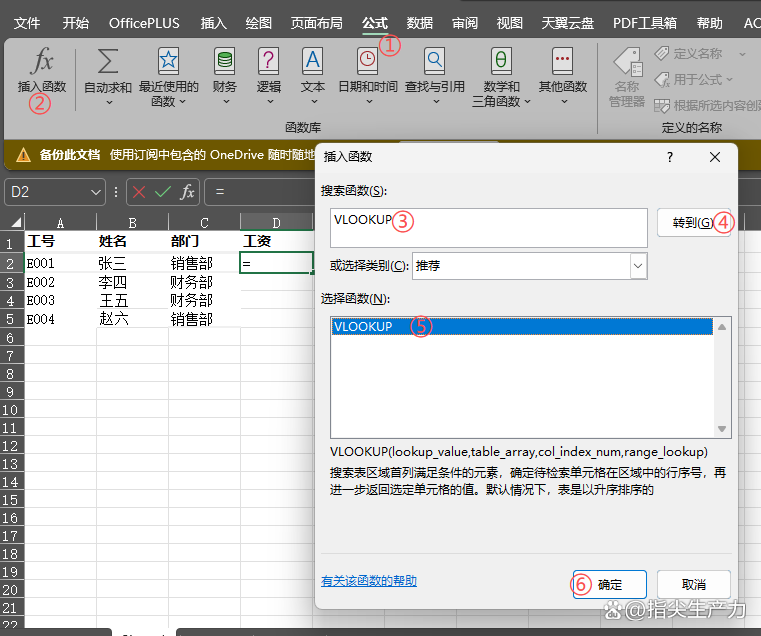This screenshot has height=636, width=761.
Task: Switch to the OfficePLUS tab
Action: point(144,23)
